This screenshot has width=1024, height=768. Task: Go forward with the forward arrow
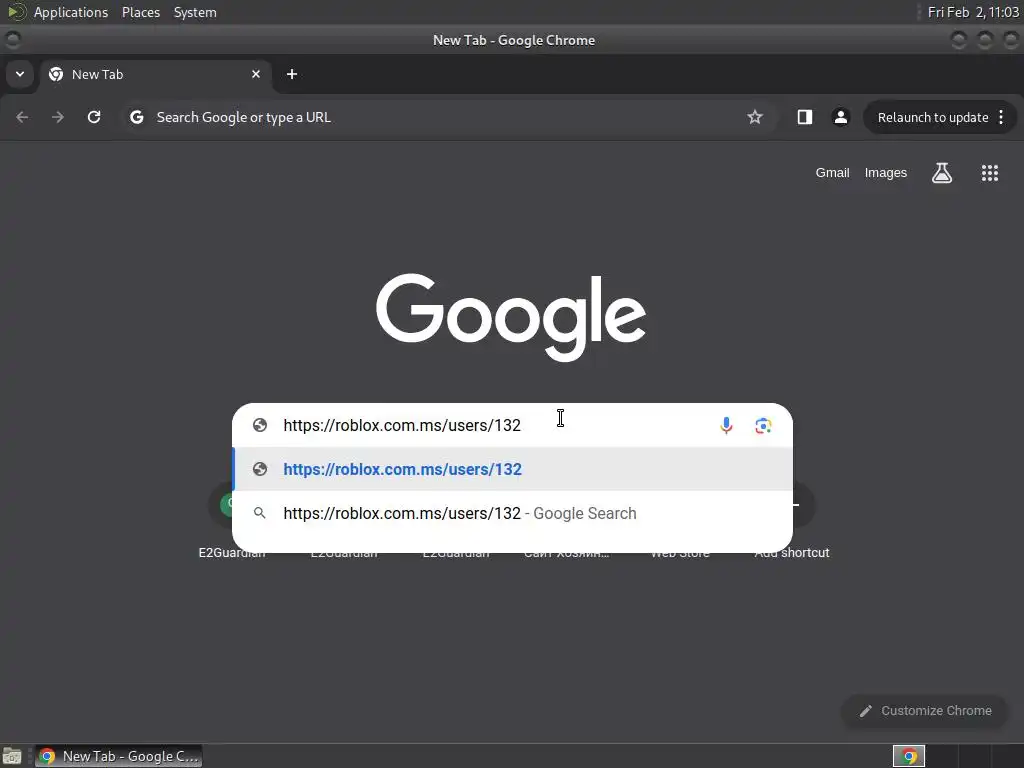click(58, 117)
